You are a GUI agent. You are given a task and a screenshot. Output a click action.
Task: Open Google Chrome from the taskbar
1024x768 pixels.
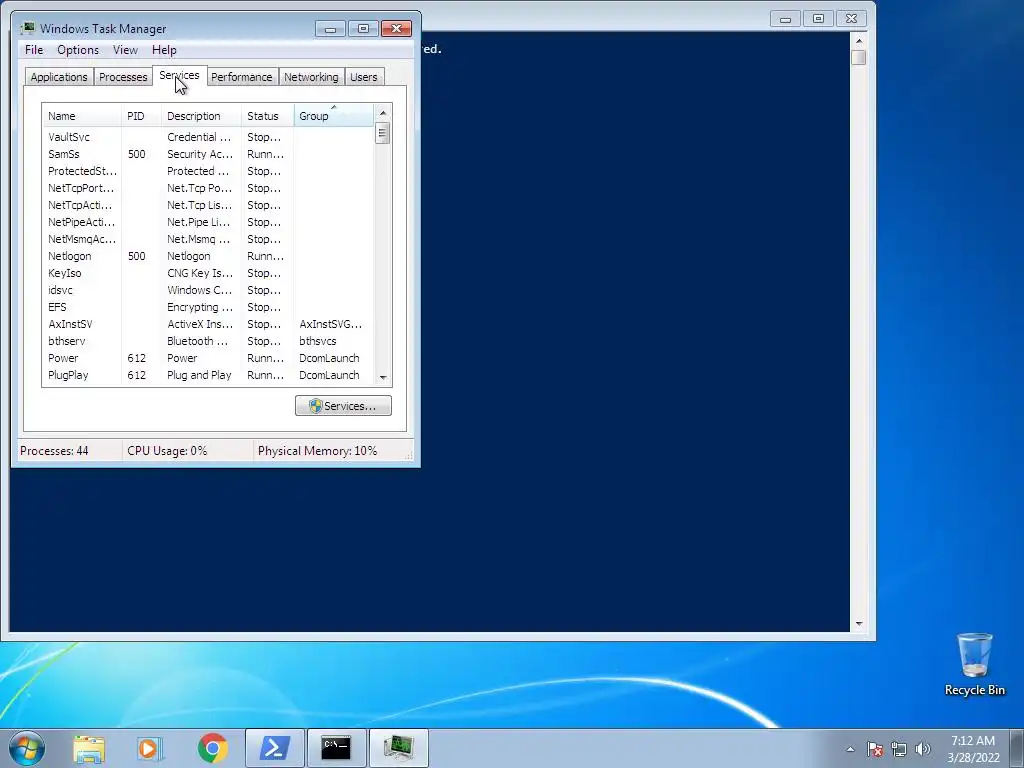(x=212, y=748)
